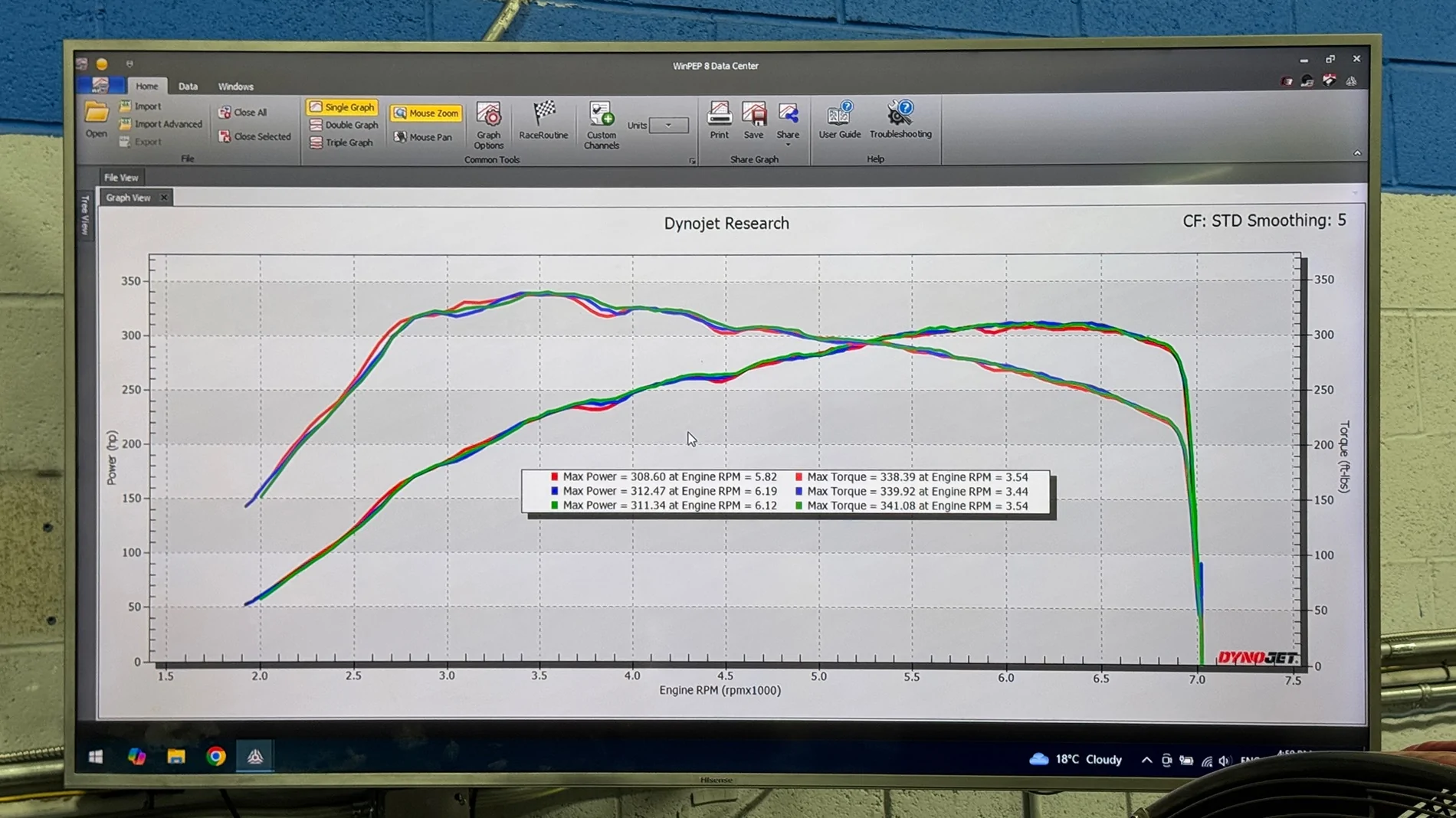The image size is (1456, 818).
Task: Open the Copilot taskbar icon
Action: [x=136, y=757]
